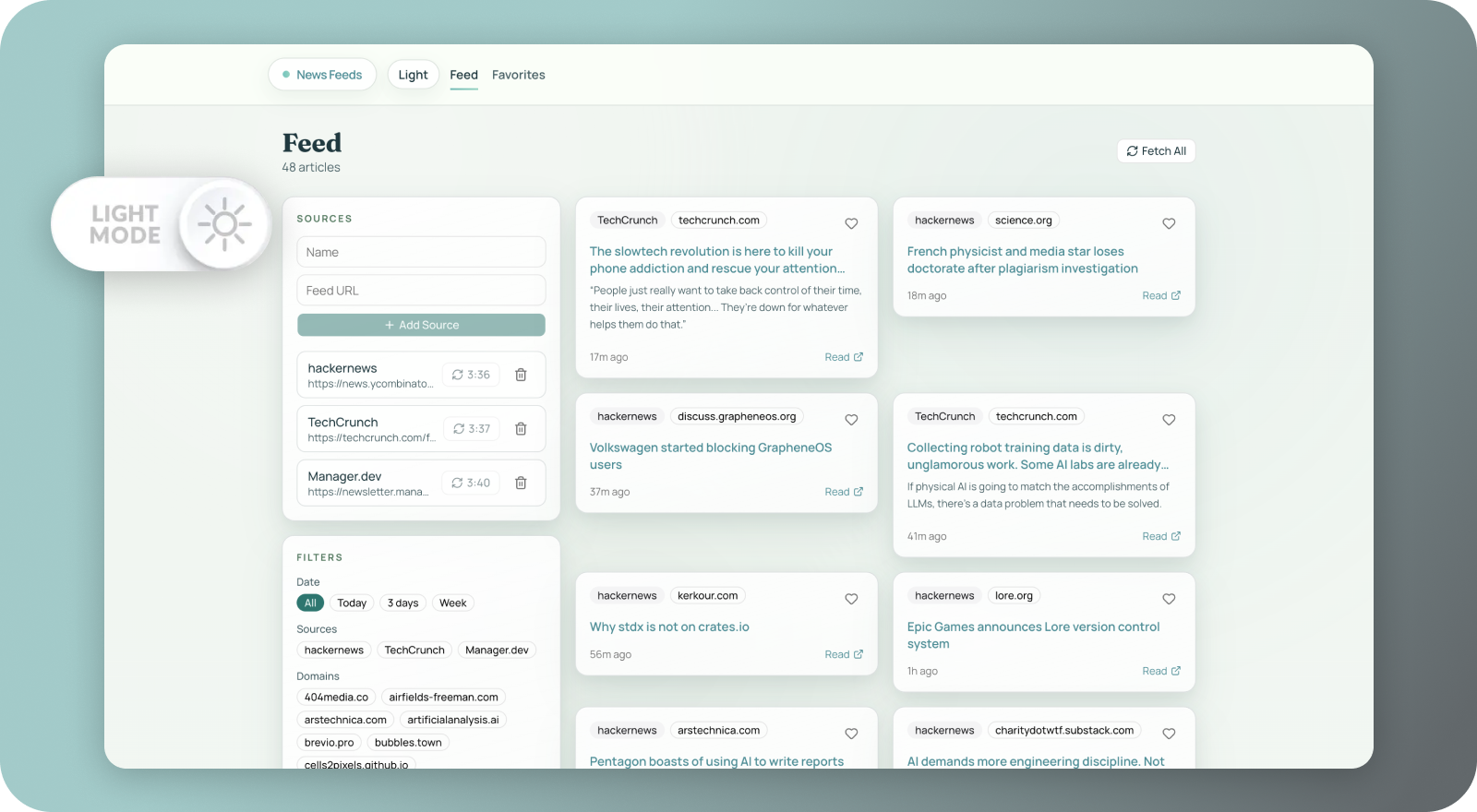Click the Fetch All button
The width and height of the screenshot is (1477, 812).
pos(1156,151)
